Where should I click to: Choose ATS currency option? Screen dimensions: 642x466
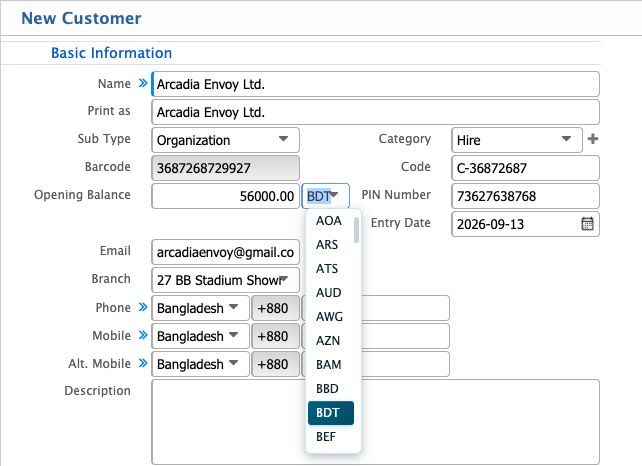click(330, 269)
